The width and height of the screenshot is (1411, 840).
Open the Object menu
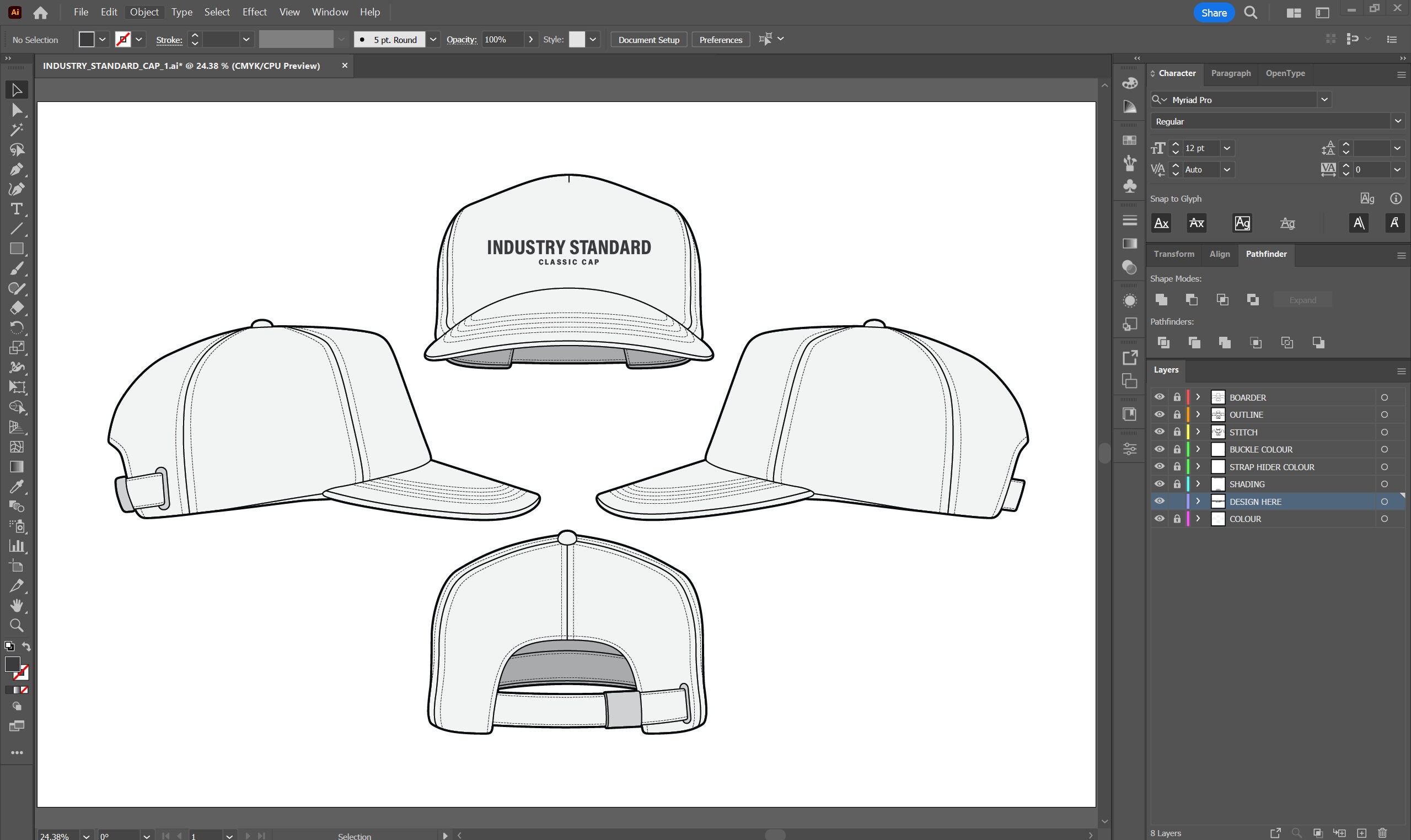click(x=144, y=12)
